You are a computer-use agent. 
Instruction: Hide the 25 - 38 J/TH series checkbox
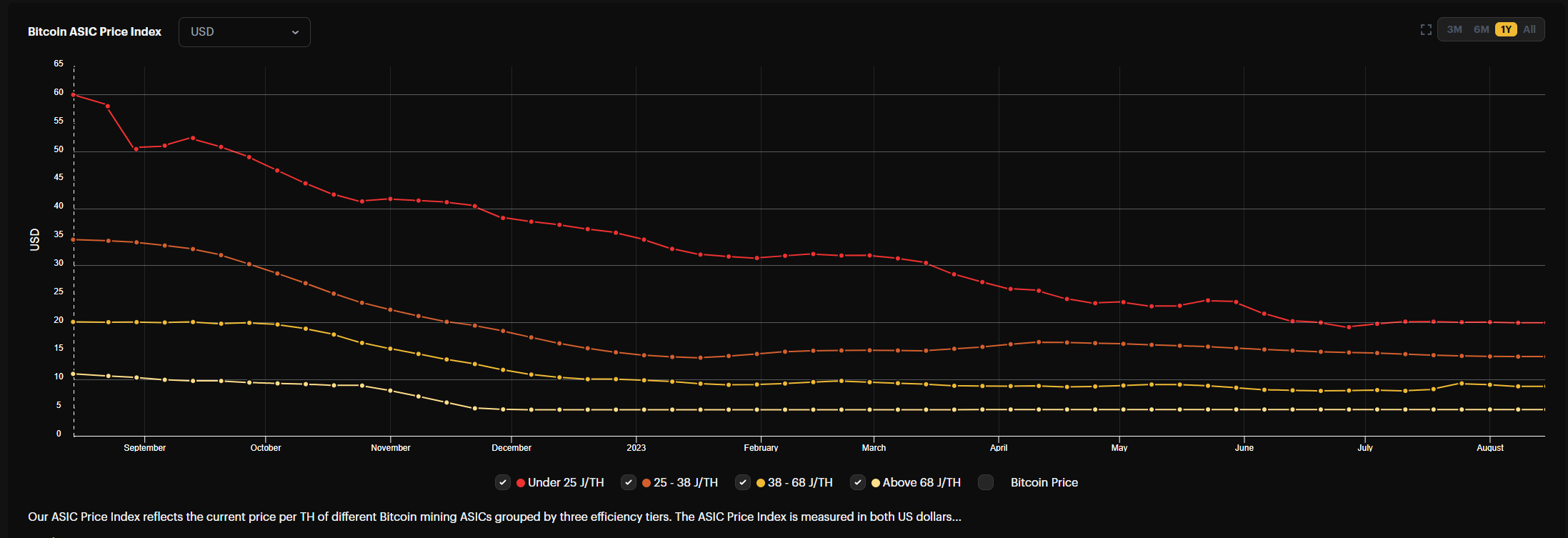[x=629, y=482]
